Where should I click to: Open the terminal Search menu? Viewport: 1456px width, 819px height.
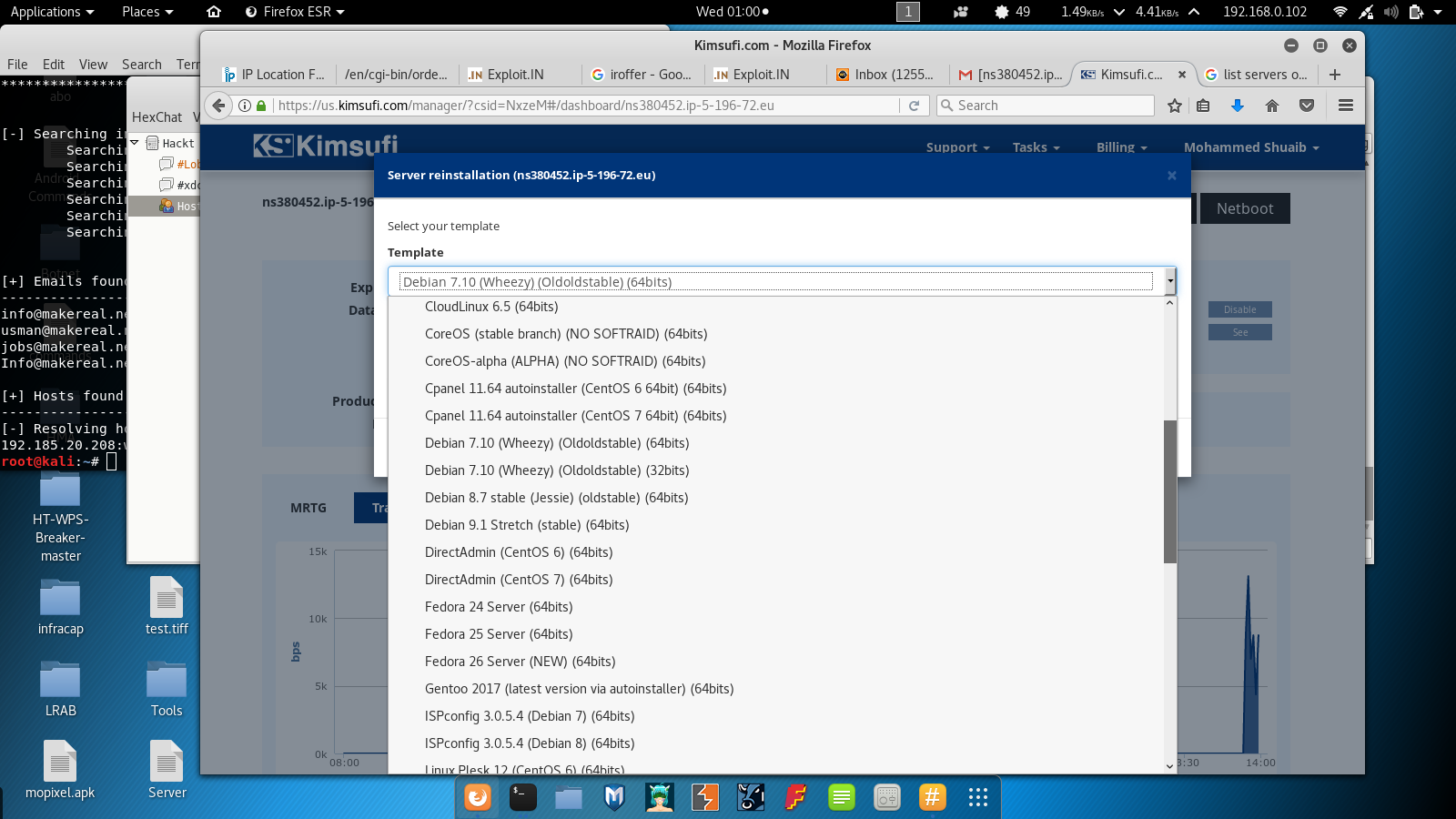click(x=142, y=65)
